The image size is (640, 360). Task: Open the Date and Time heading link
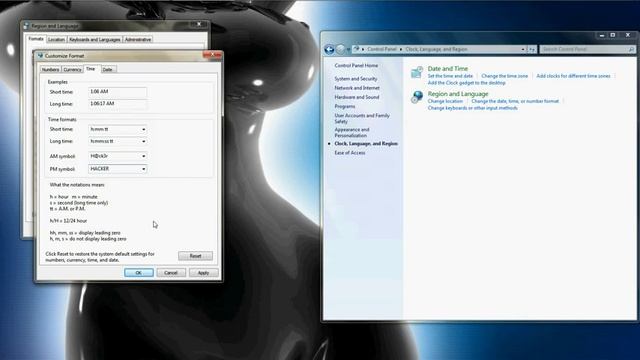(448, 69)
